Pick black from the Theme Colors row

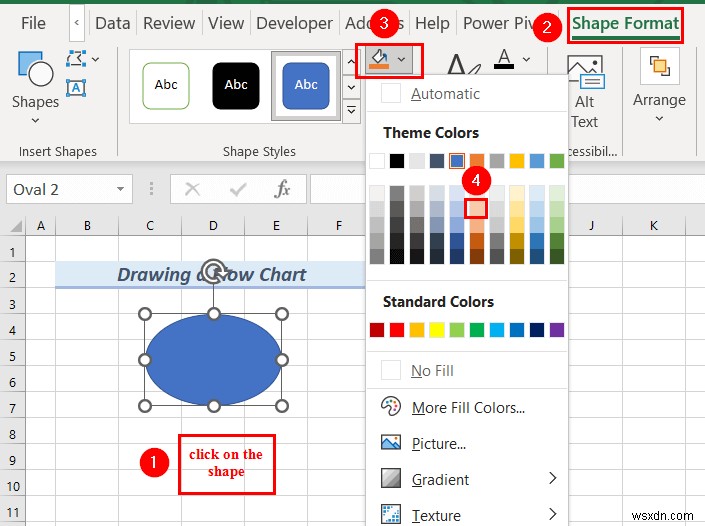coord(397,160)
